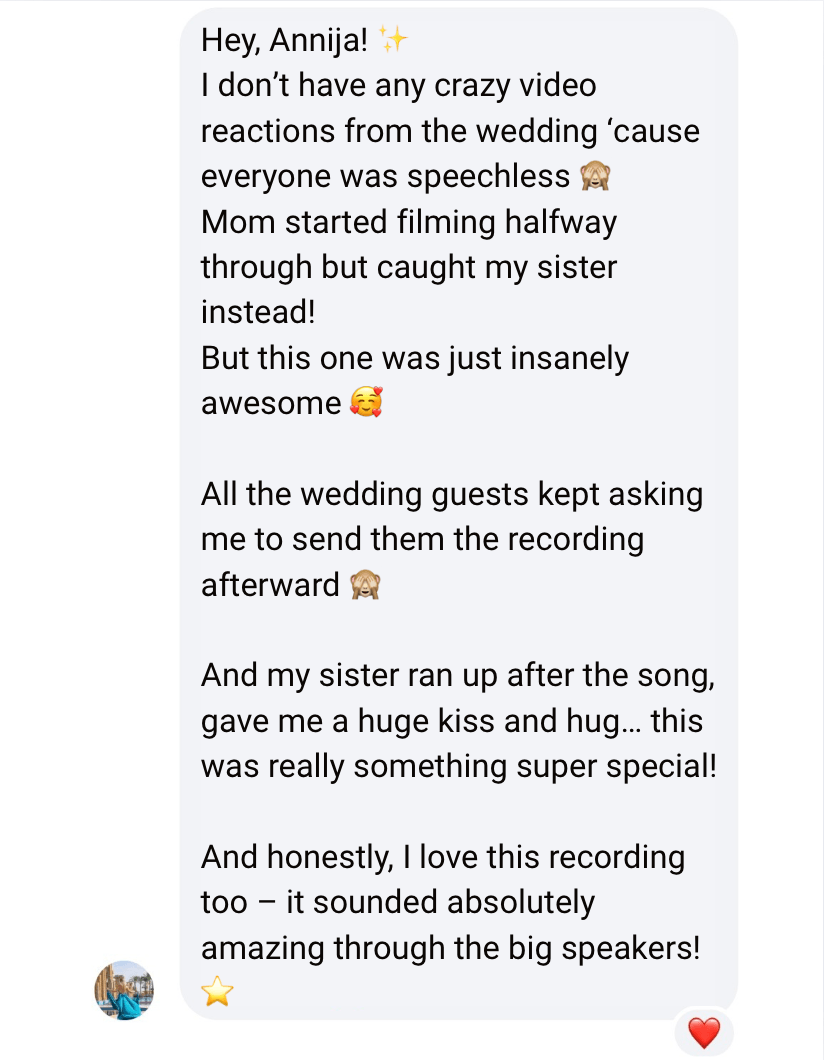Click the line "amazing through the big speakers!"
The height and width of the screenshot is (1060, 824).
[451, 947]
